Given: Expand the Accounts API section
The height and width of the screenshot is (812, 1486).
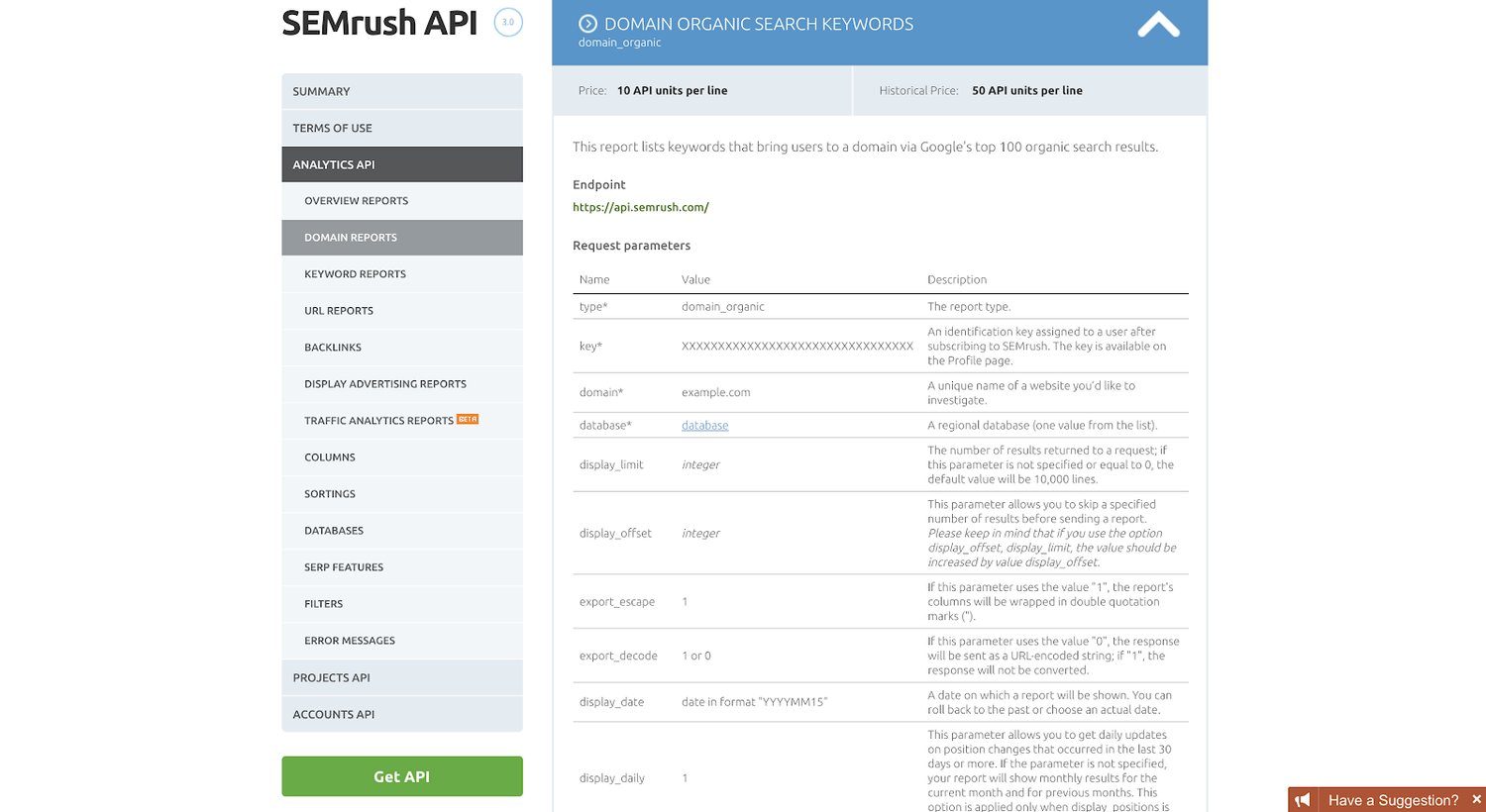Looking at the screenshot, I should pos(401,714).
